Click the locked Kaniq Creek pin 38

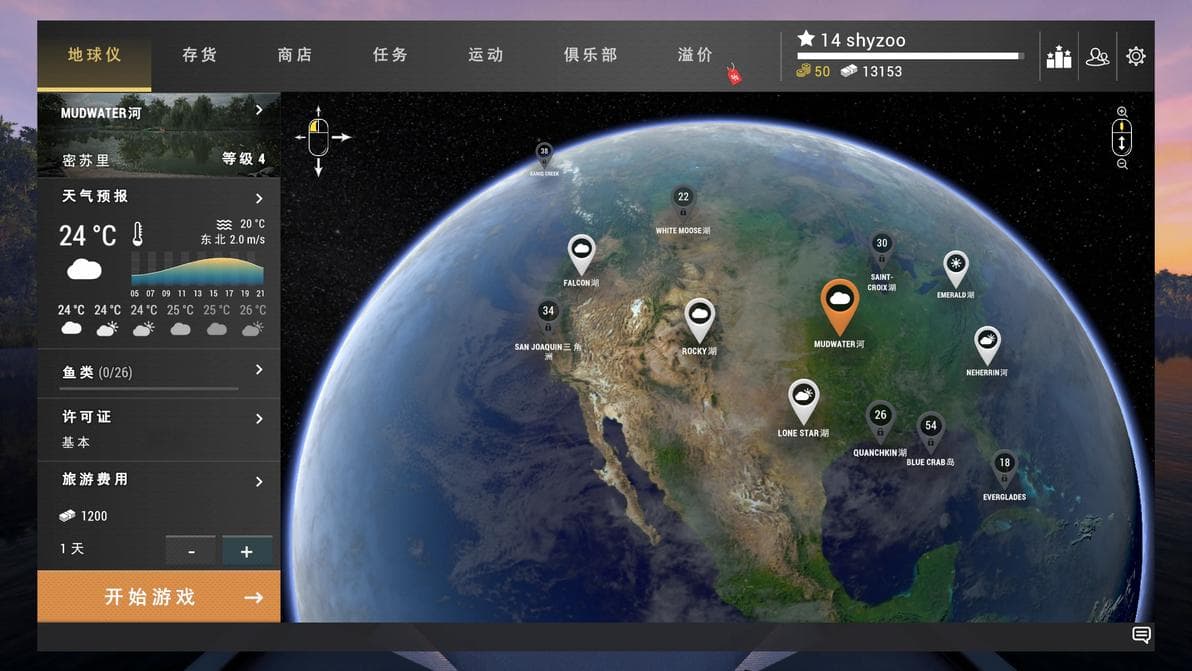click(544, 154)
